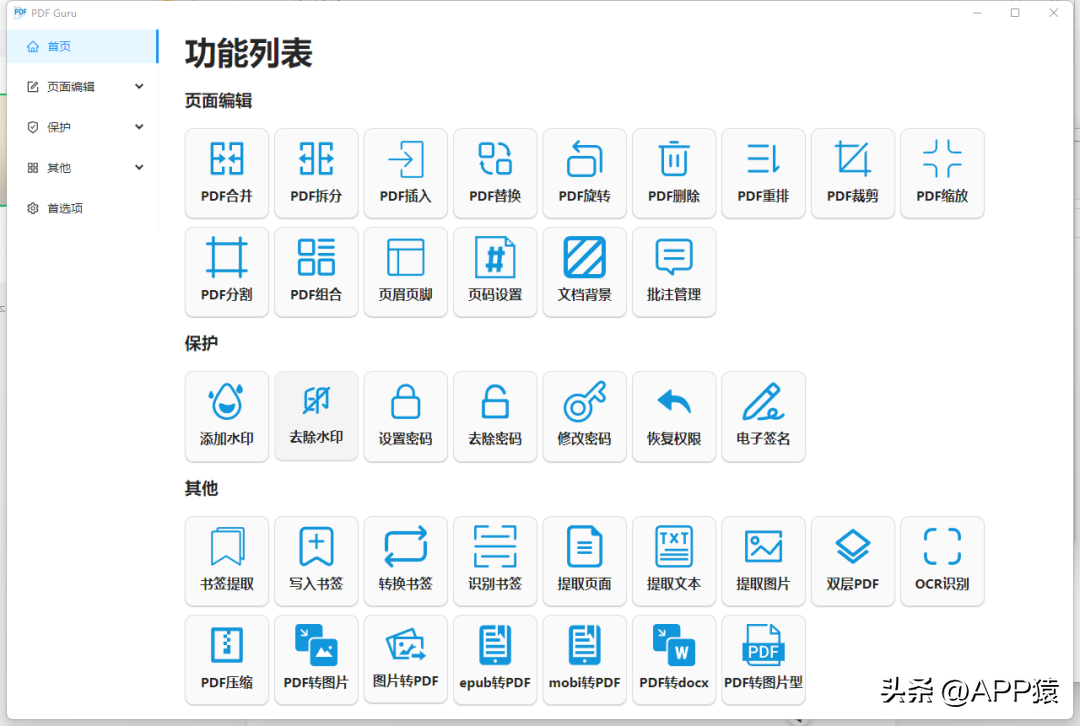Open the 提取图片 extract images tool
1080x726 pixels.
tap(763, 561)
